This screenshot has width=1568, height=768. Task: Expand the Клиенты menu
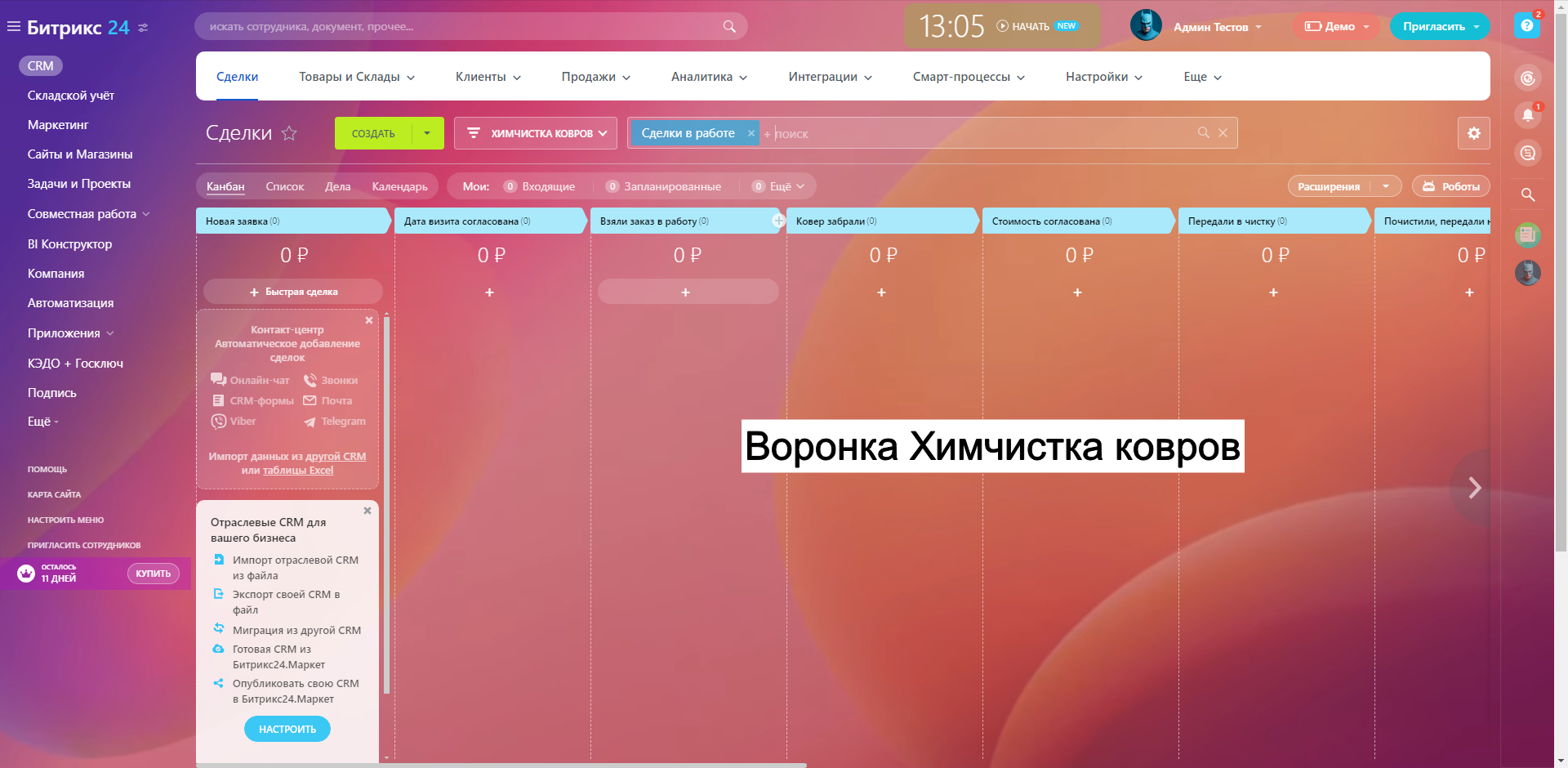point(488,77)
